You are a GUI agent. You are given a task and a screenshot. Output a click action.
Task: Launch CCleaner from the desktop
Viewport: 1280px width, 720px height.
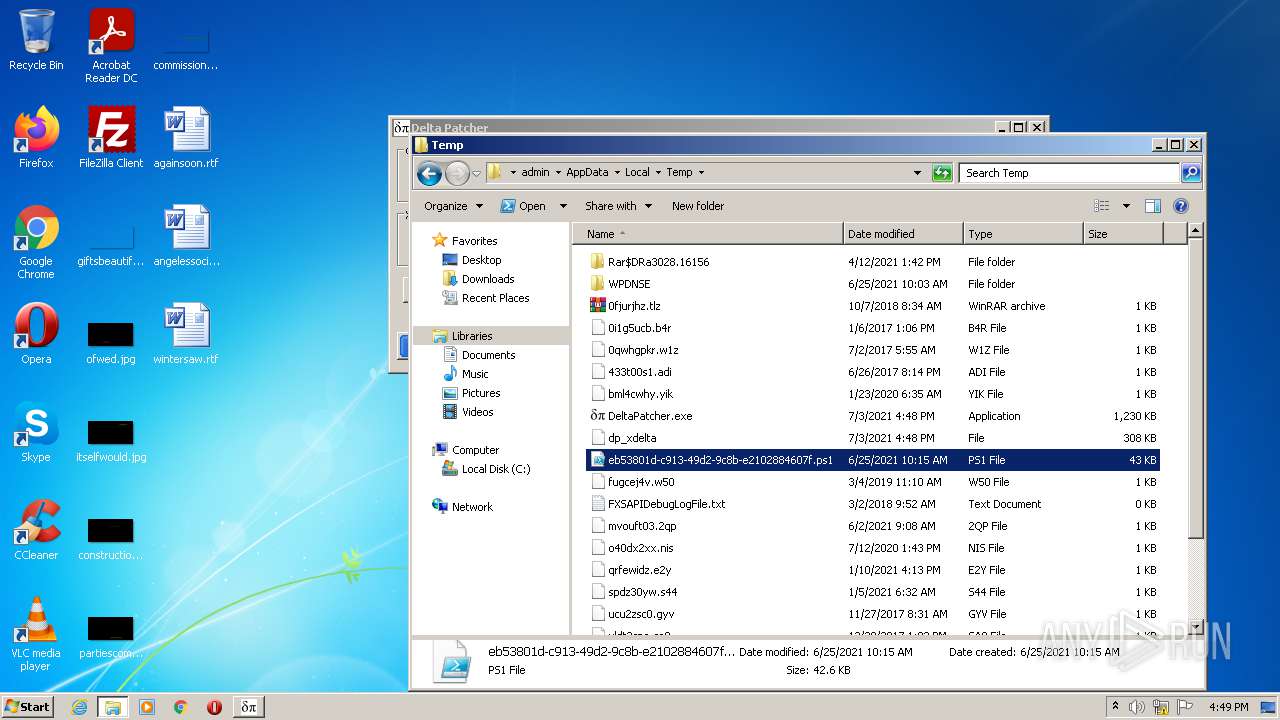[36, 529]
